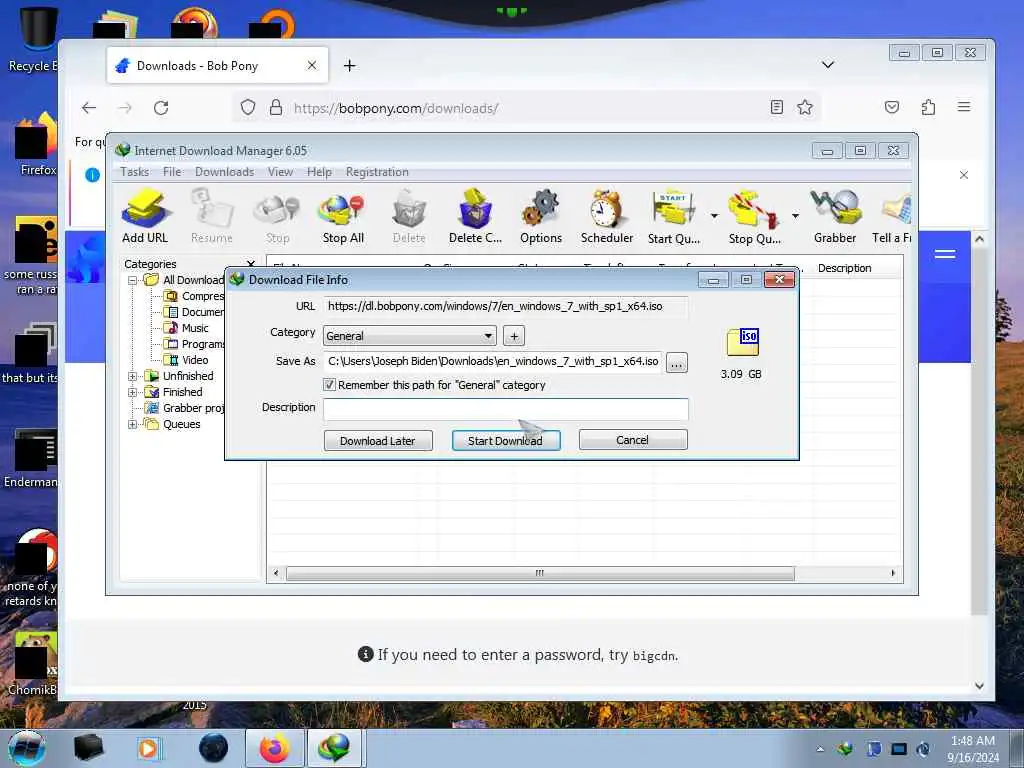Open the Registration menu
The image size is (1024, 768).
coord(377,172)
